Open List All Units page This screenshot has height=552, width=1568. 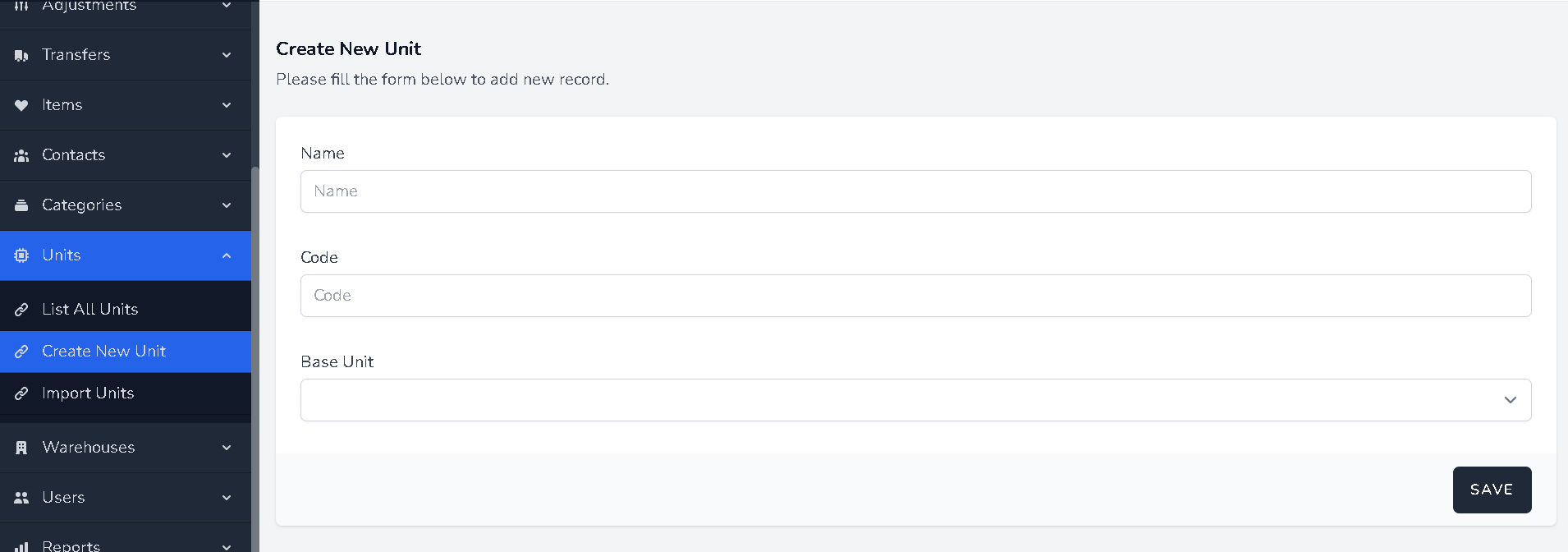(x=90, y=310)
